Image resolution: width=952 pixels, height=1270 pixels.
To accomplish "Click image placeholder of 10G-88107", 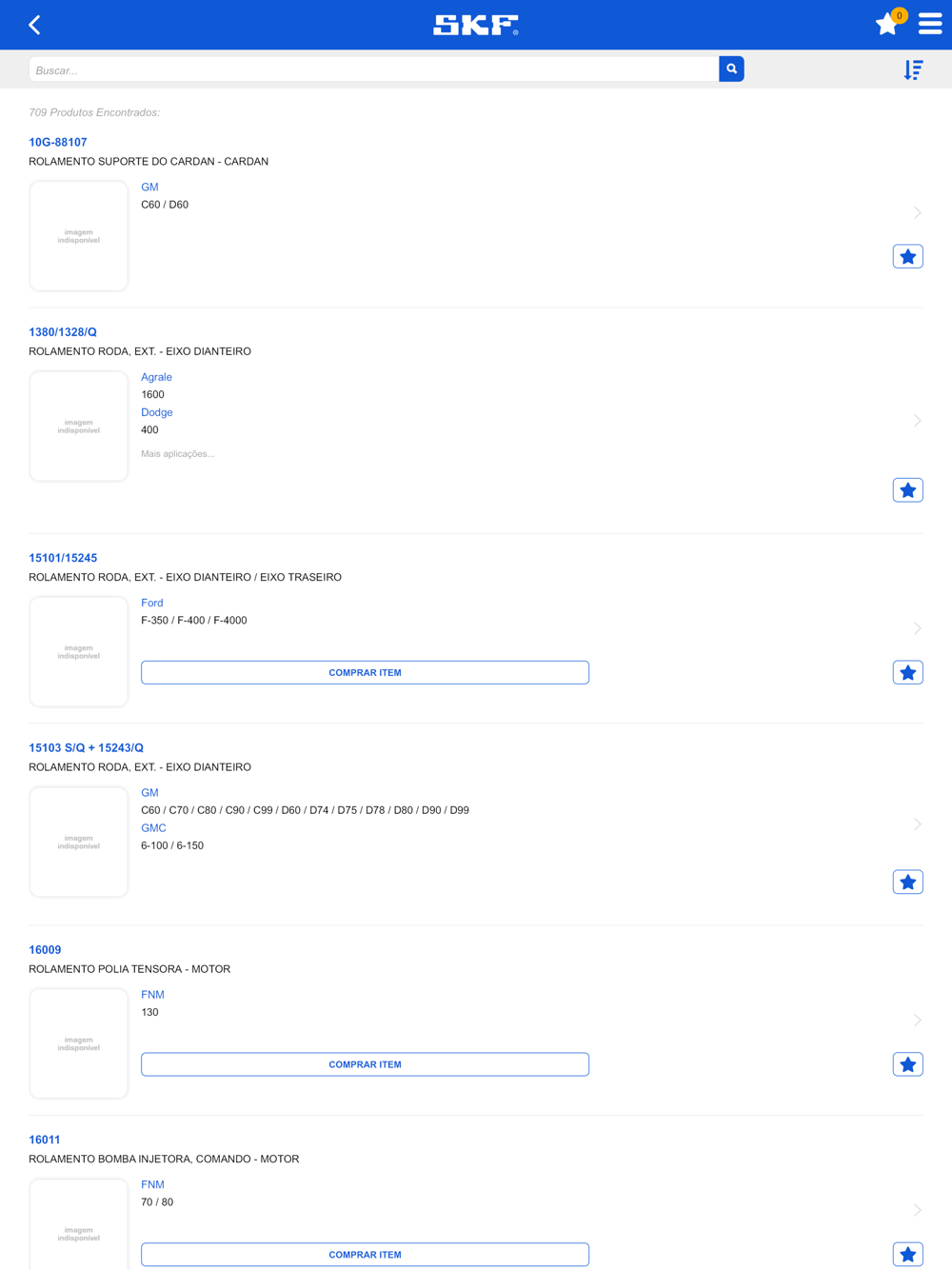I will coord(79,236).
